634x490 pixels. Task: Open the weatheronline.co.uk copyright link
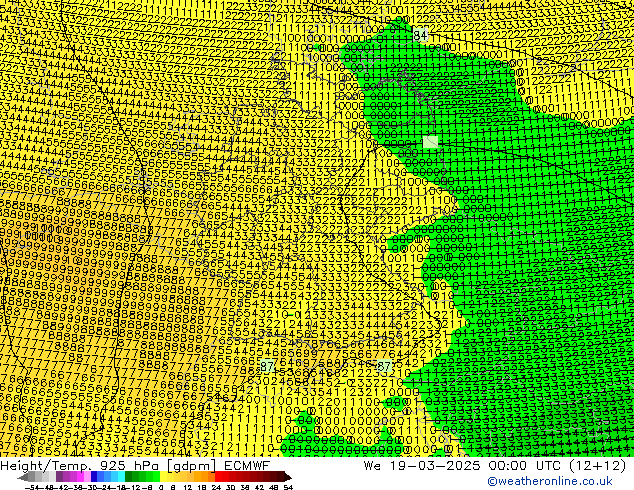550,481
